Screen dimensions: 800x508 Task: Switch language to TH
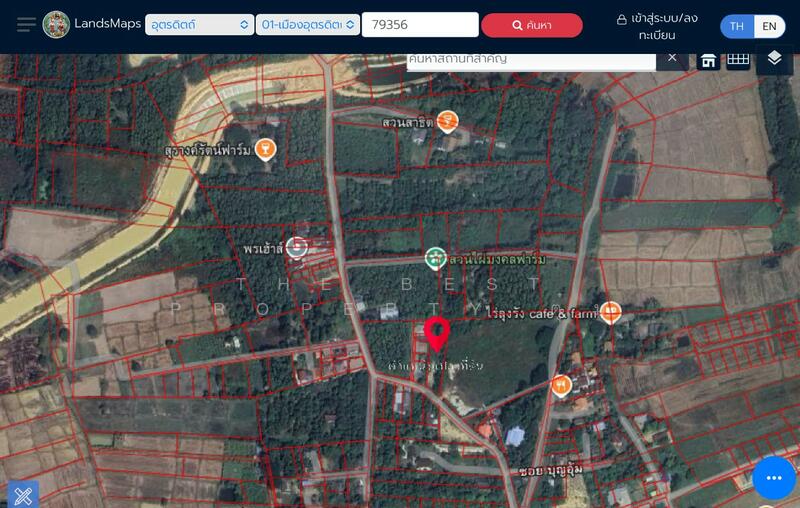click(x=737, y=26)
